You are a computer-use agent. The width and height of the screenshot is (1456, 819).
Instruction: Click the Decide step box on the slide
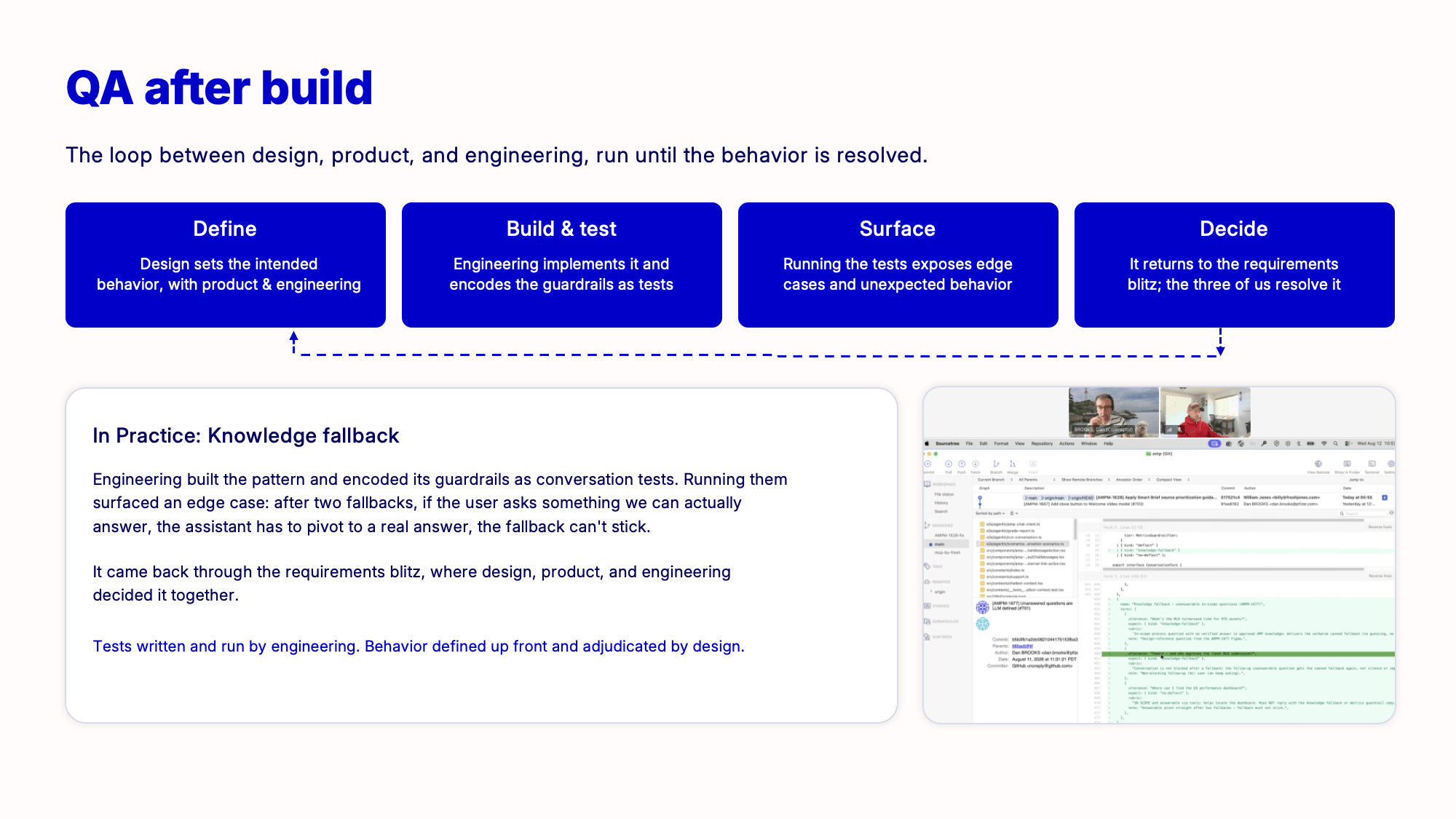[1235, 265]
